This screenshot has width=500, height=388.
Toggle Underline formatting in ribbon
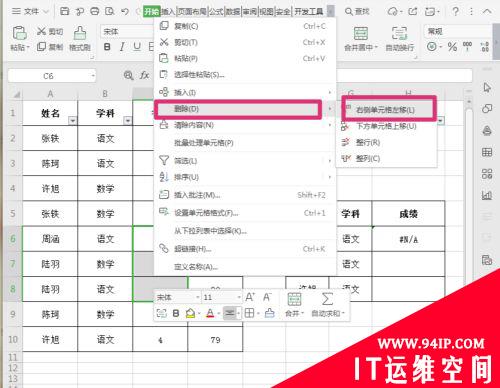(137, 47)
